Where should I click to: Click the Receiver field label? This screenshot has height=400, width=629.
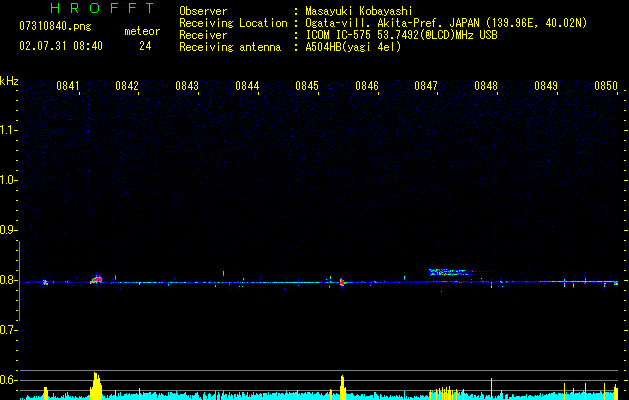203,35
